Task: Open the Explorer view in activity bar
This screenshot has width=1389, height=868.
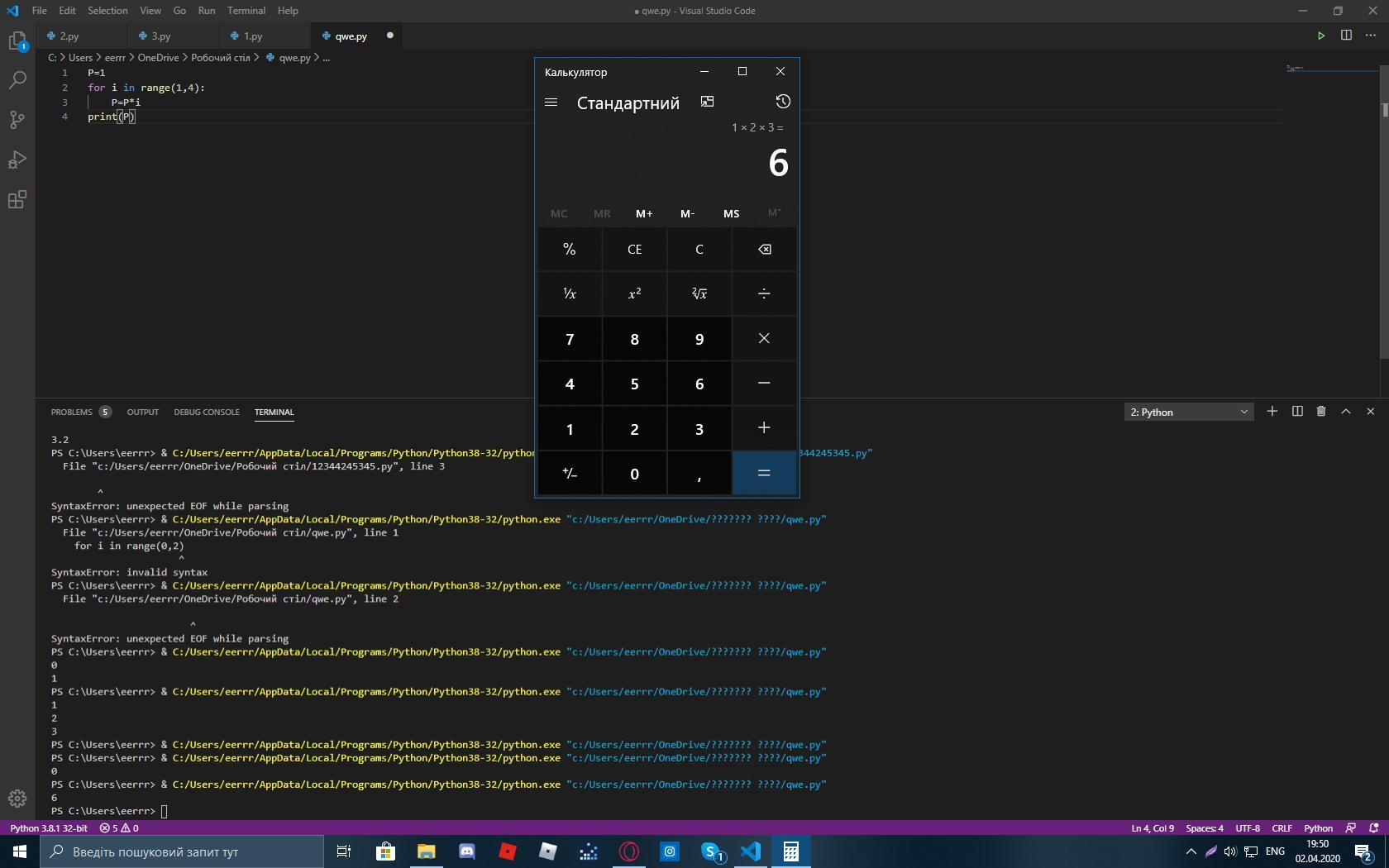Action: coord(17,41)
